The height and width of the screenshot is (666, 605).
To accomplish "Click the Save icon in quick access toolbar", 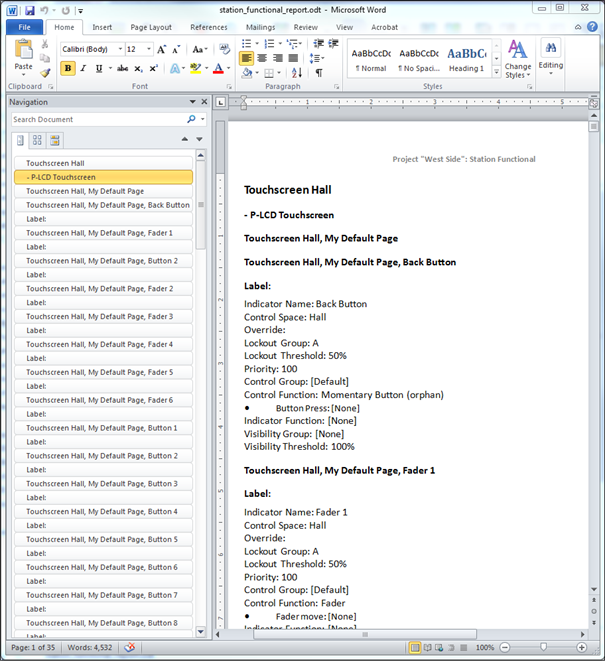I will 29,9.
